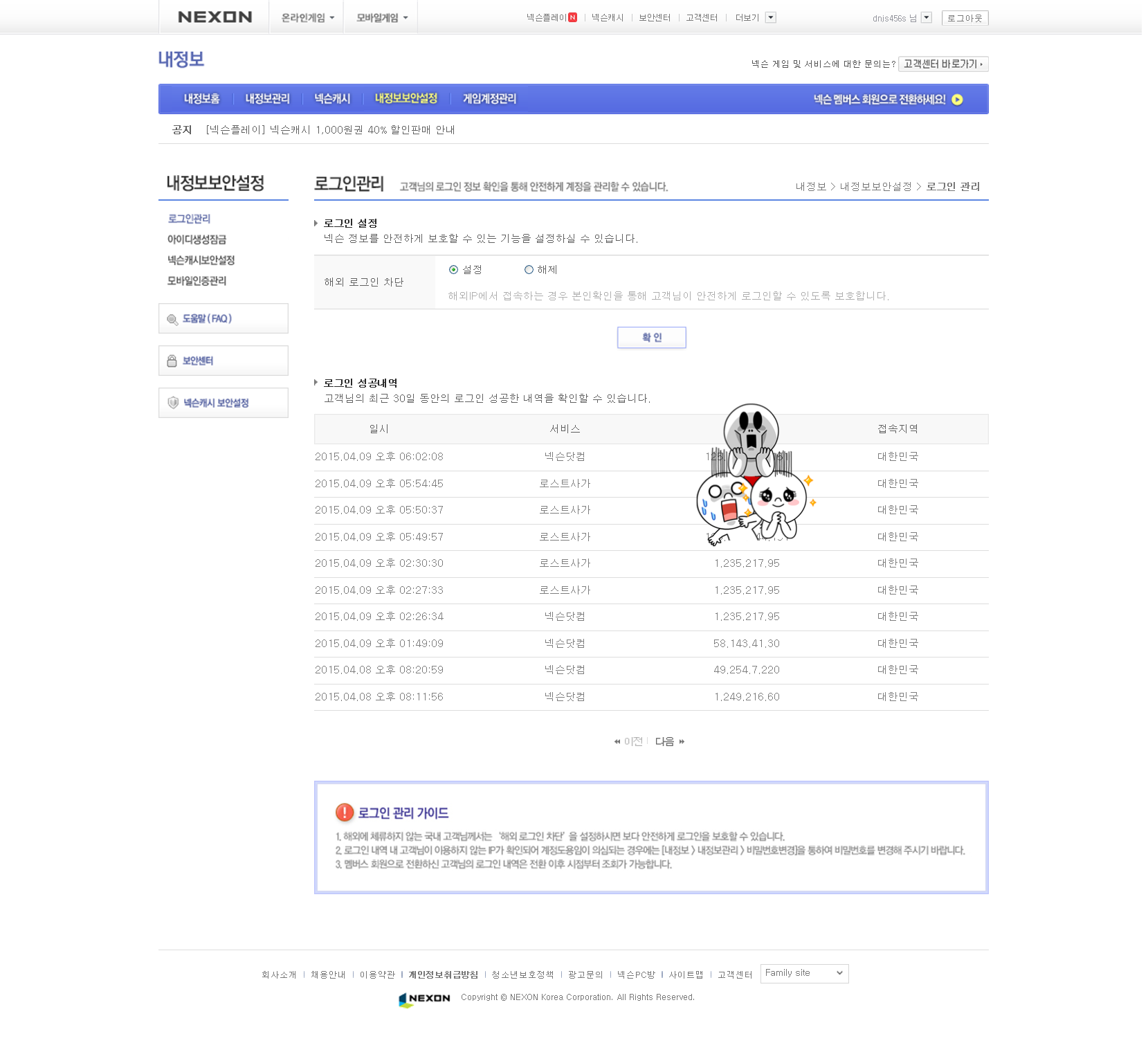Click the 내정보 page title
1148x1052 pixels.
click(181, 60)
